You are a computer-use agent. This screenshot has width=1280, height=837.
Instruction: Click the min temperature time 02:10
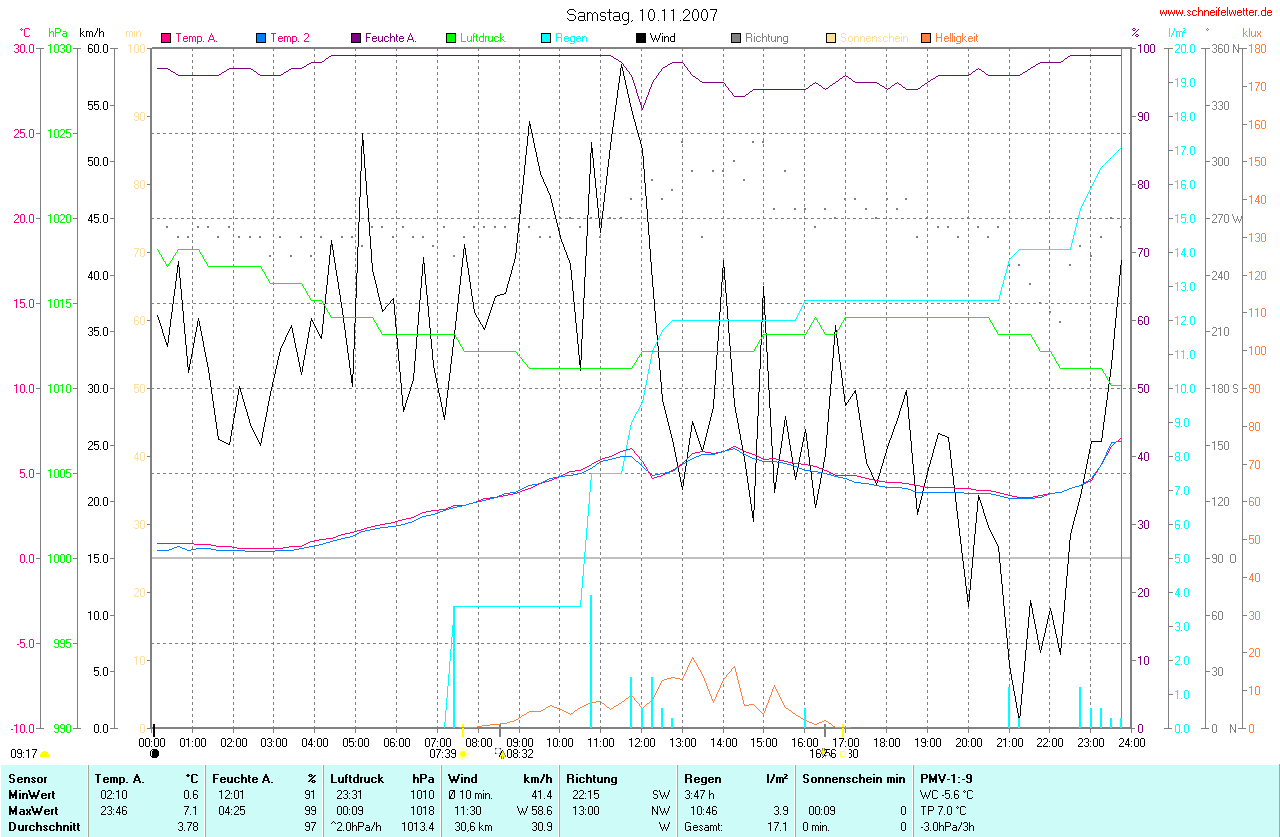[x=115, y=794]
